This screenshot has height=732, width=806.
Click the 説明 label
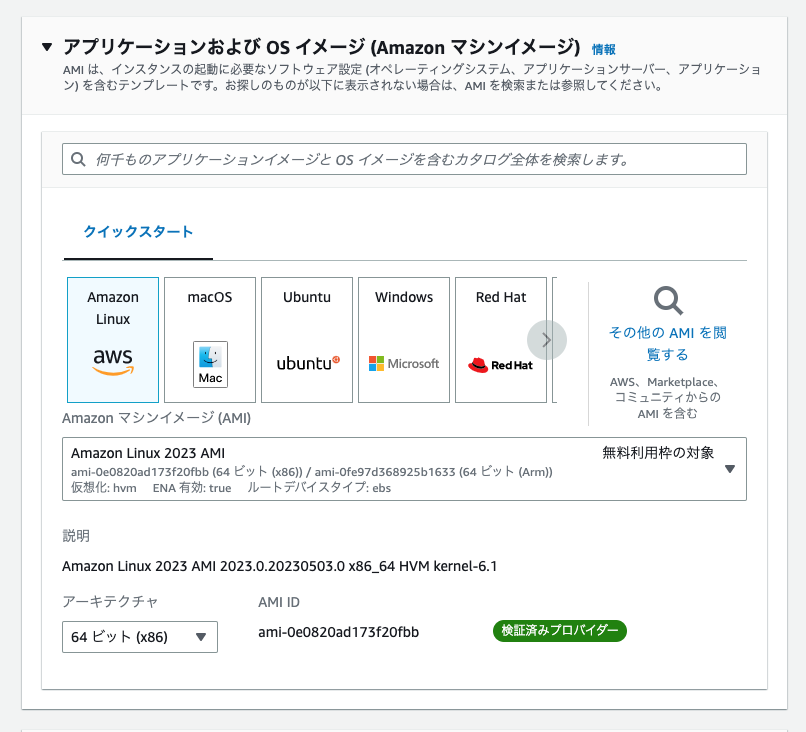[76, 536]
